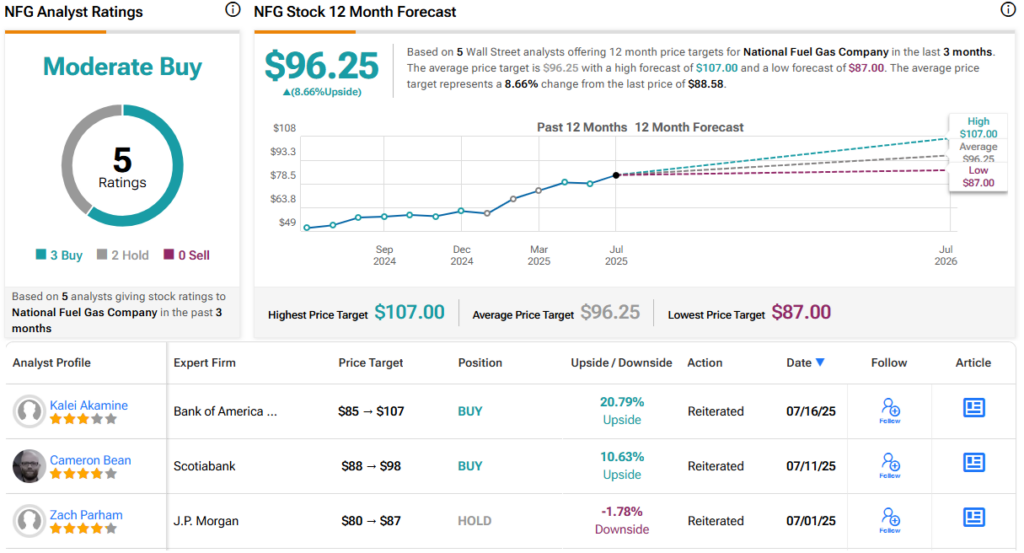
Task: Click info icon beside 12 Month Forecast
Action: 1008,10
